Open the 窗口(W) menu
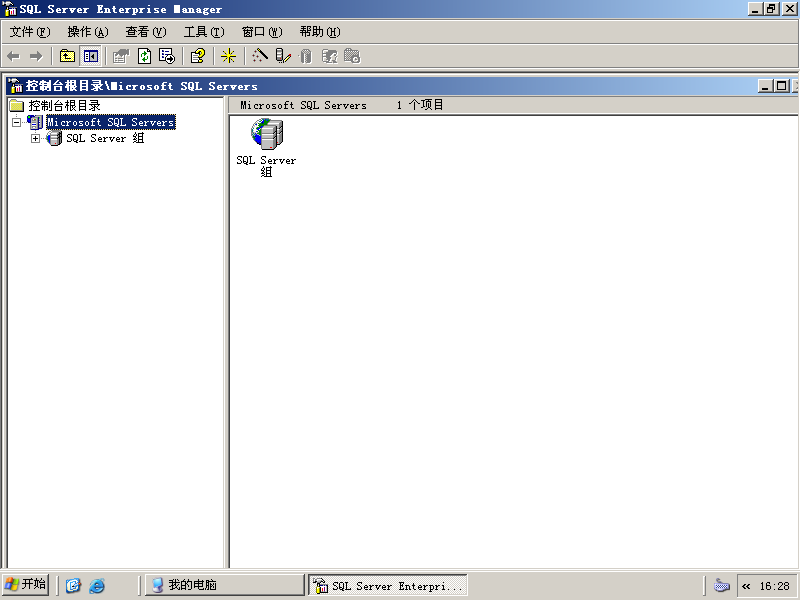Image resolution: width=800 pixels, height=600 pixels. (262, 32)
